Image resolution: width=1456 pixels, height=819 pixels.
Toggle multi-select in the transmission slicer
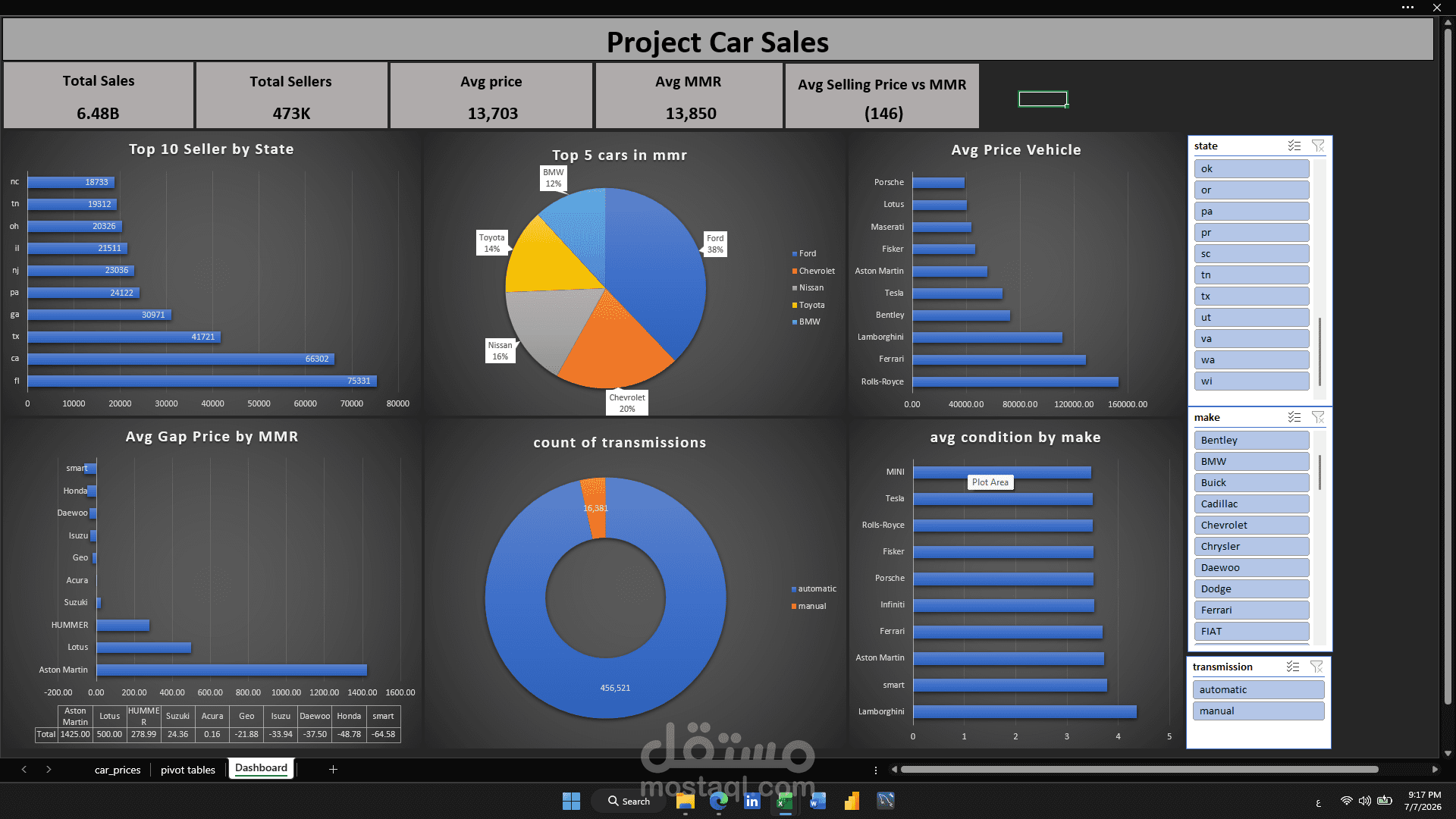click(x=1293, y=667)
